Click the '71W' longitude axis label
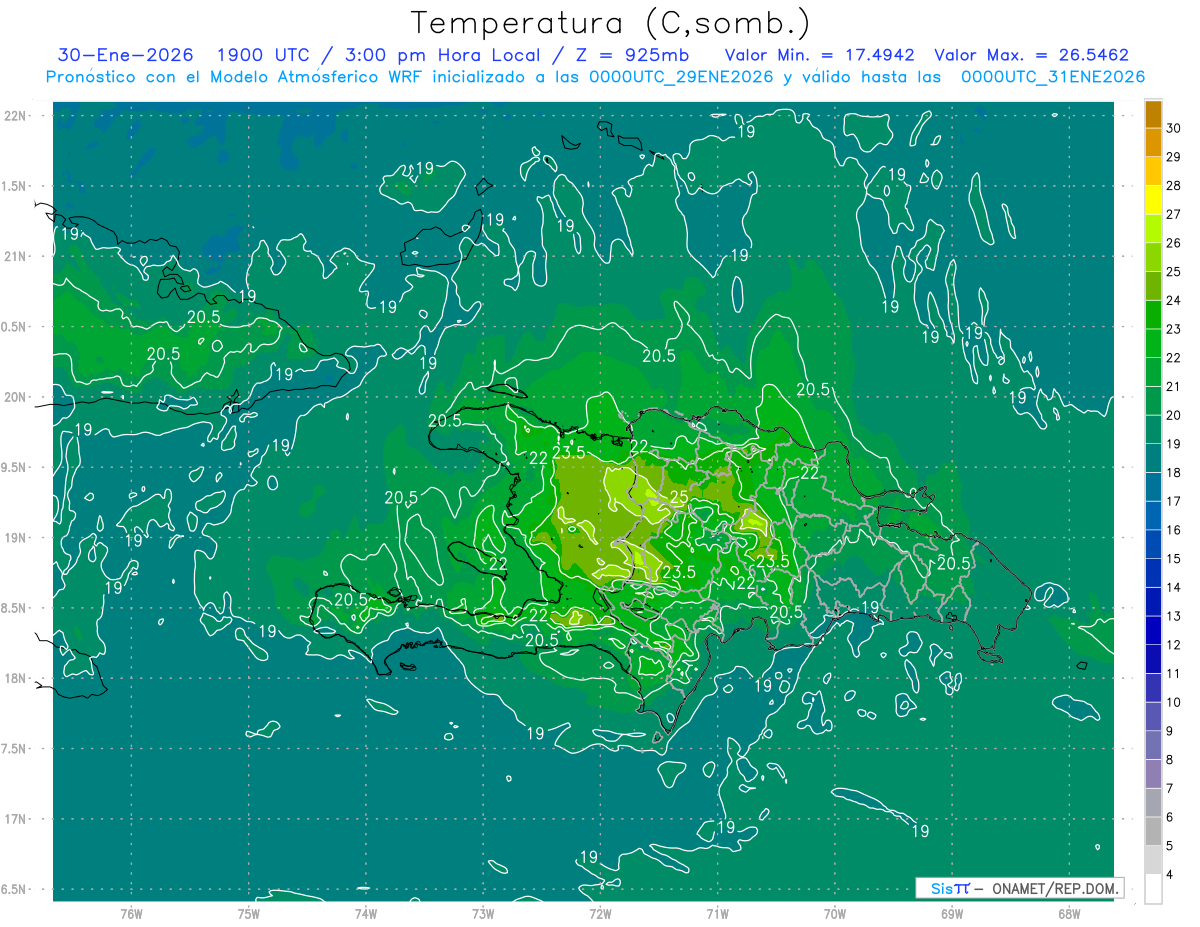 point(717,912)
